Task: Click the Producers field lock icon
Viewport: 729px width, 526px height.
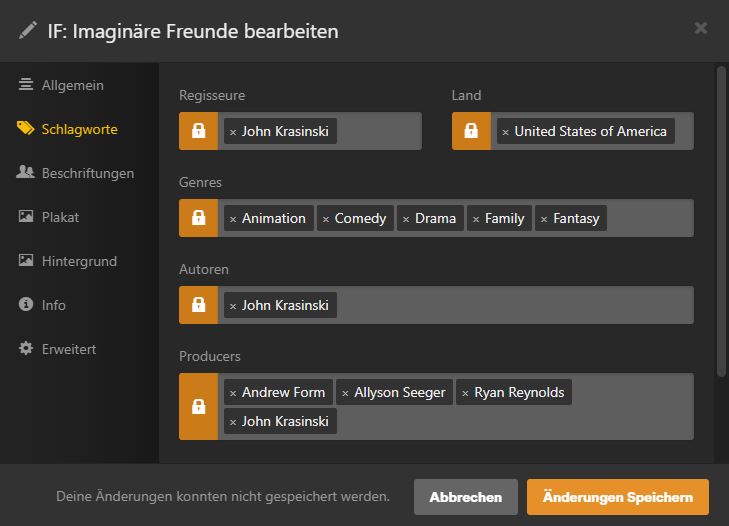Action: tap(198, 406)
